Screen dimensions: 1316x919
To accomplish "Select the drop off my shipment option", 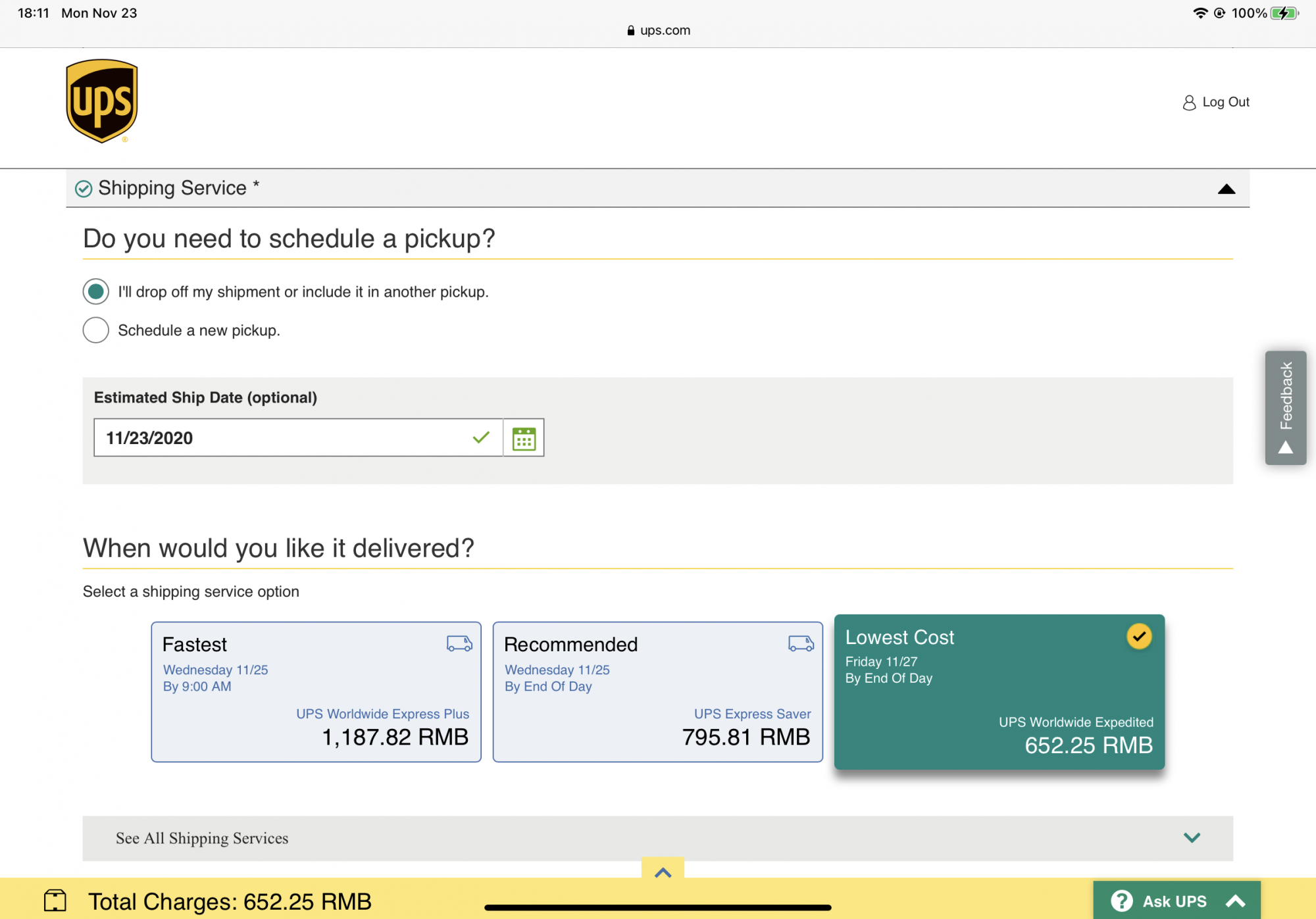I will (x=95, y=291).
